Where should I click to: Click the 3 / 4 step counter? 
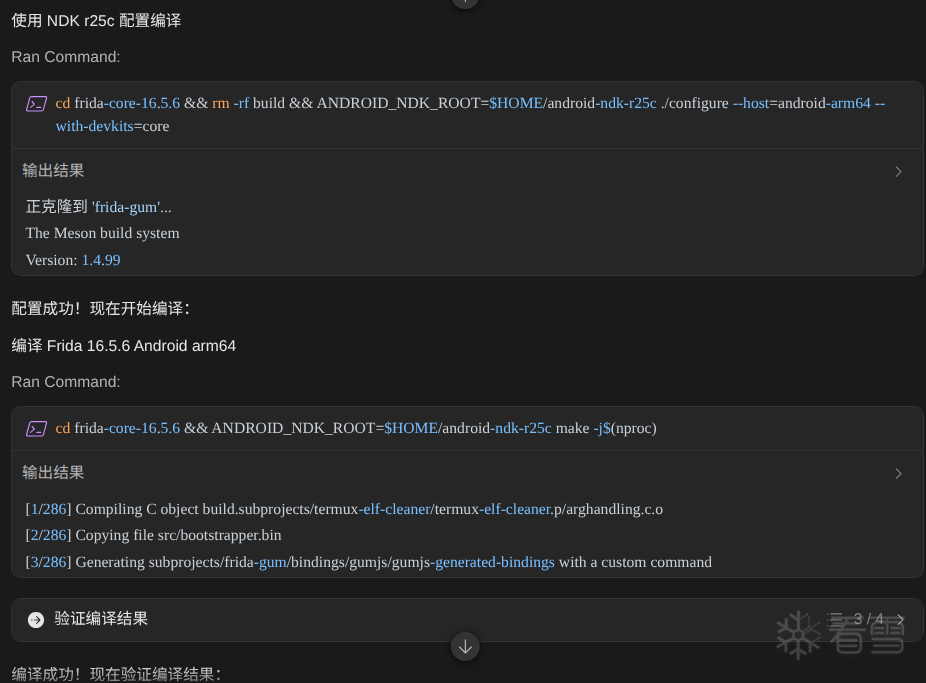[869, 619]
